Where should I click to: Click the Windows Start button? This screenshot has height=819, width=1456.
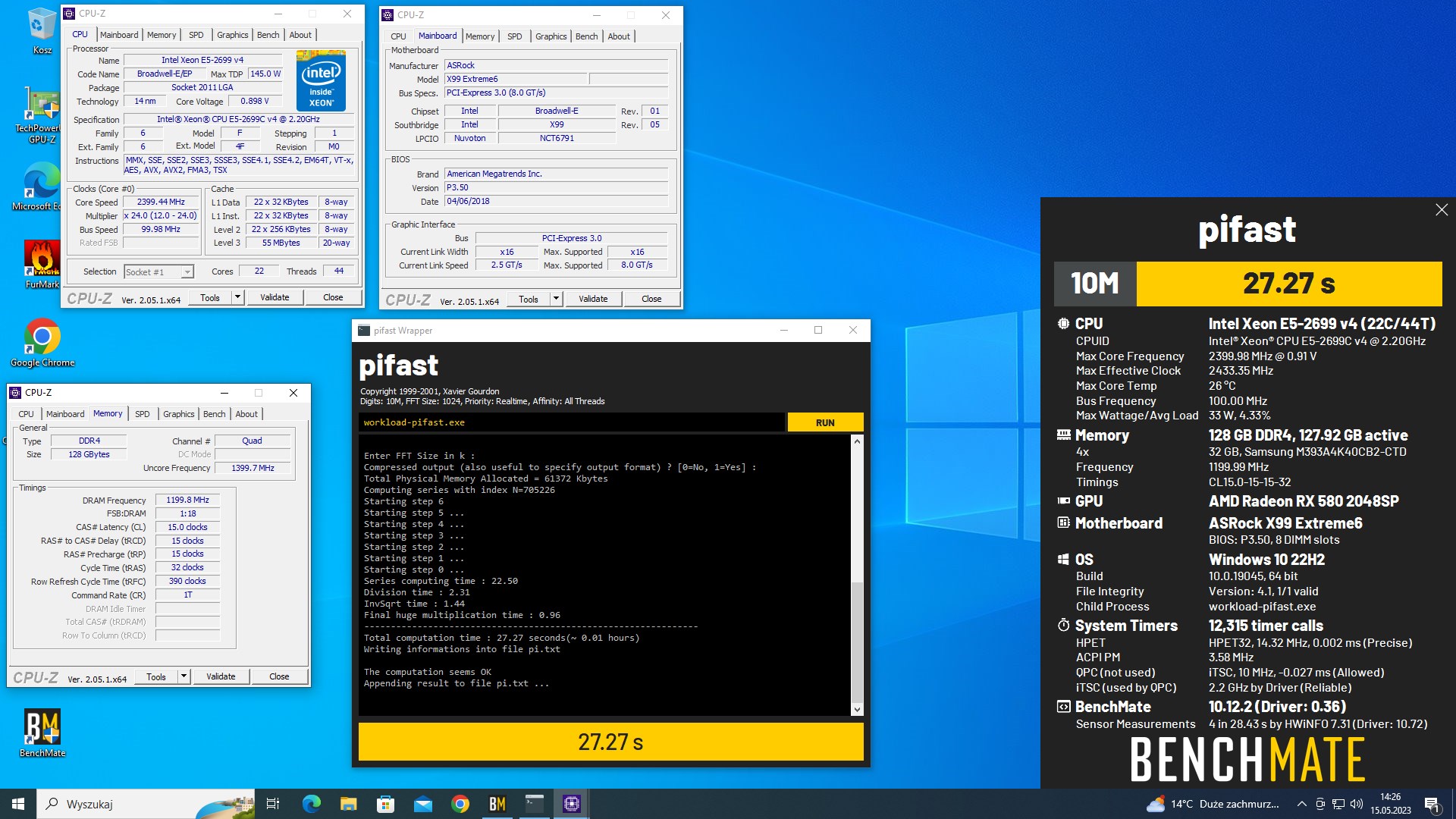pyautogui.click(x=18, y=804)
